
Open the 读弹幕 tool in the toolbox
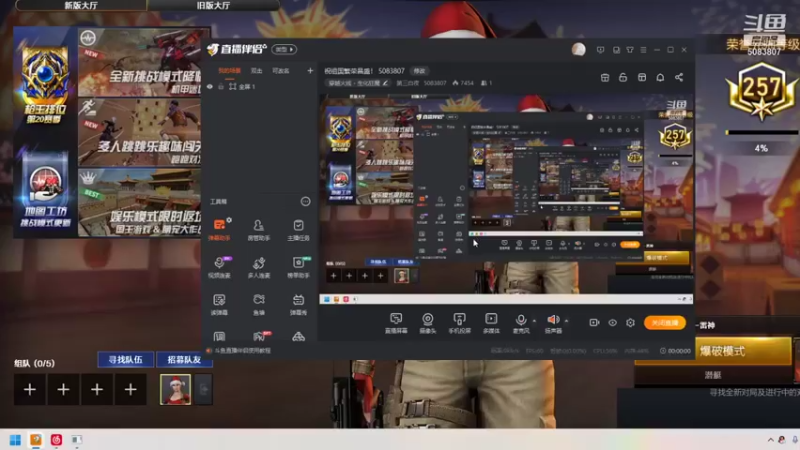[x=219, y=304]
